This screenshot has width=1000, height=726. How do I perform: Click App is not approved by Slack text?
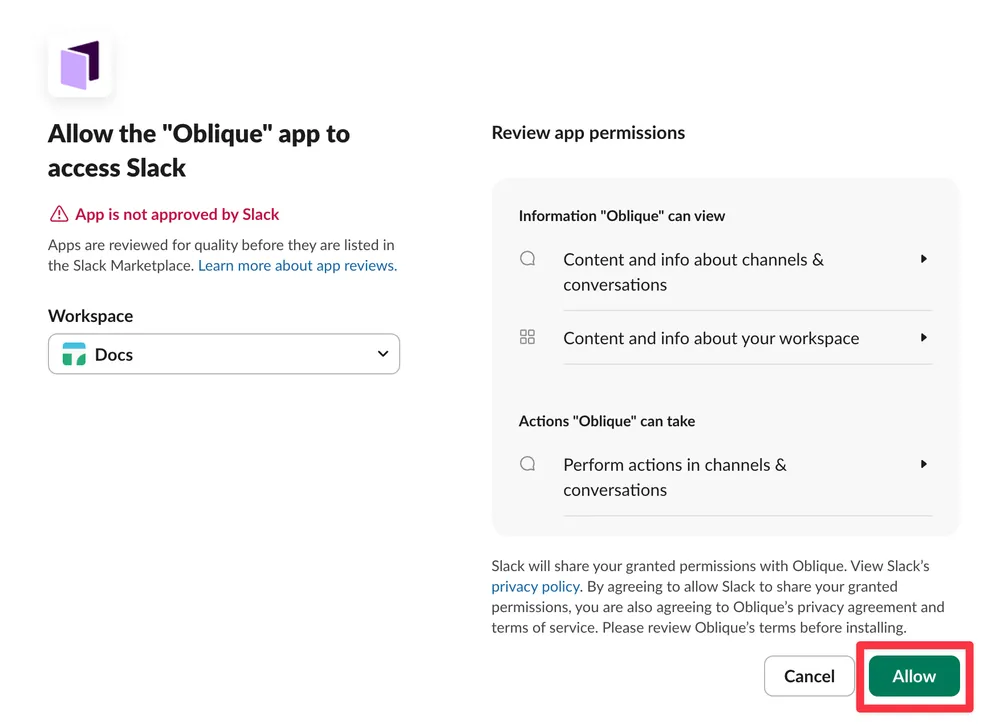tap(176, 213)
